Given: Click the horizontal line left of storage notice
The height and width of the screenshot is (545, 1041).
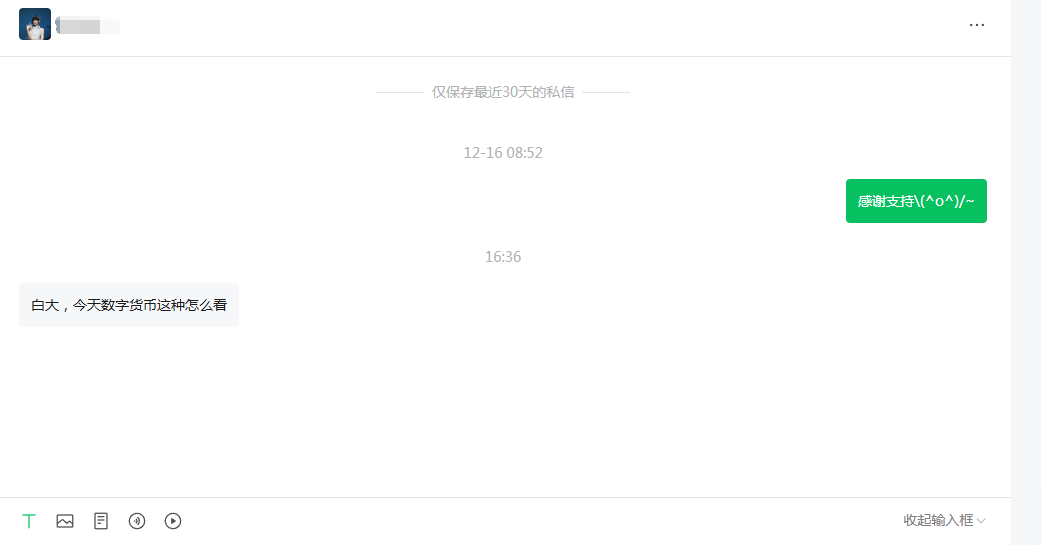Looking at the screenshot, I should [400, 92].
